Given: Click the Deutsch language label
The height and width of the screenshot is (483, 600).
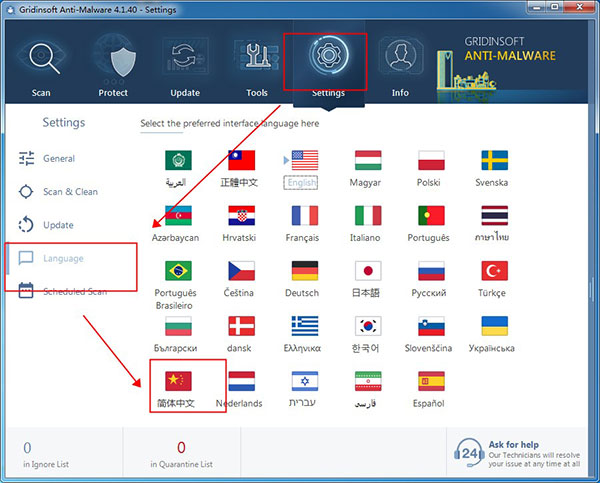Looking at the screenshot, I should point(302,293).
